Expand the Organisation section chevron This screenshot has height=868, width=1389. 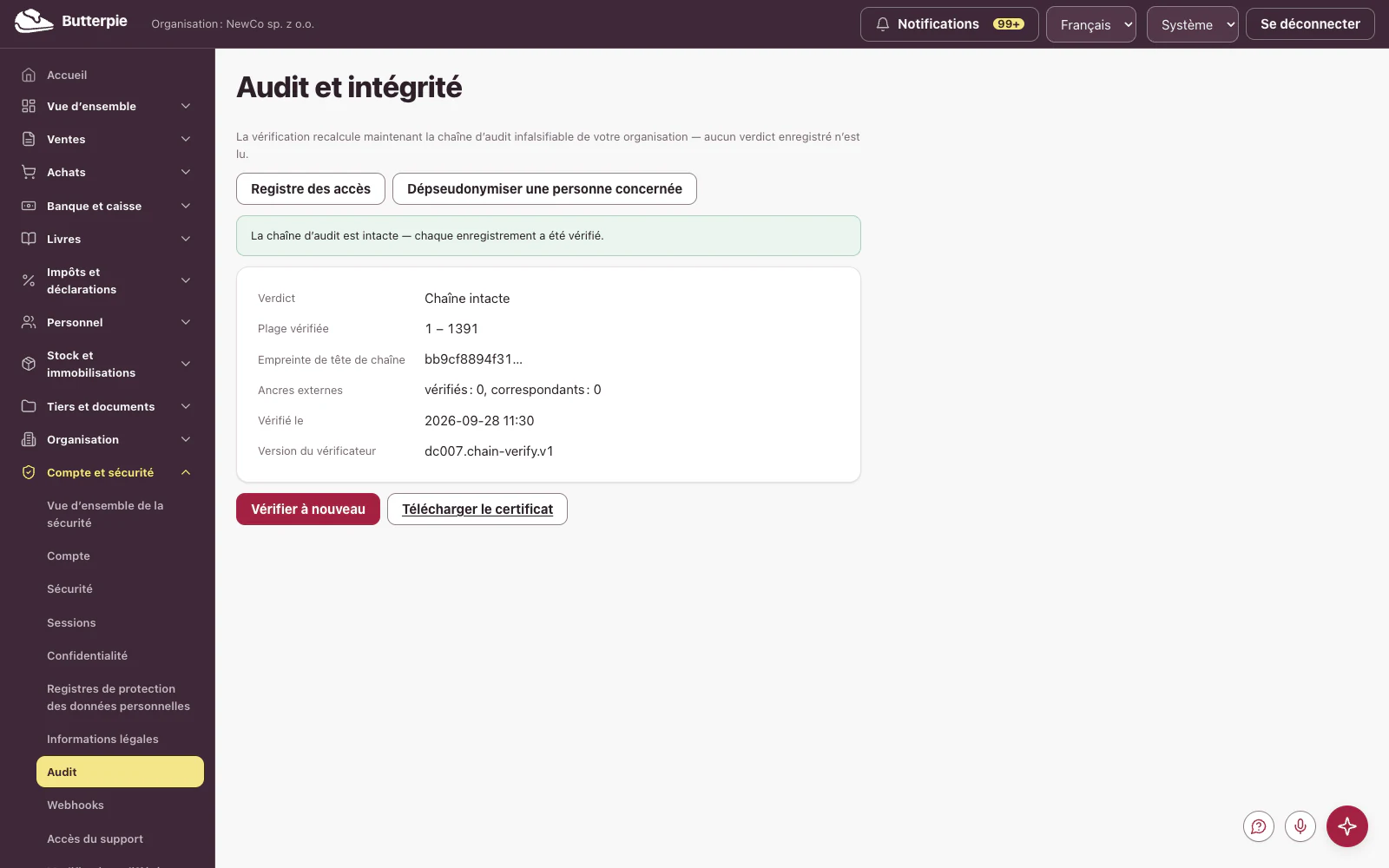tap(186, 439)
